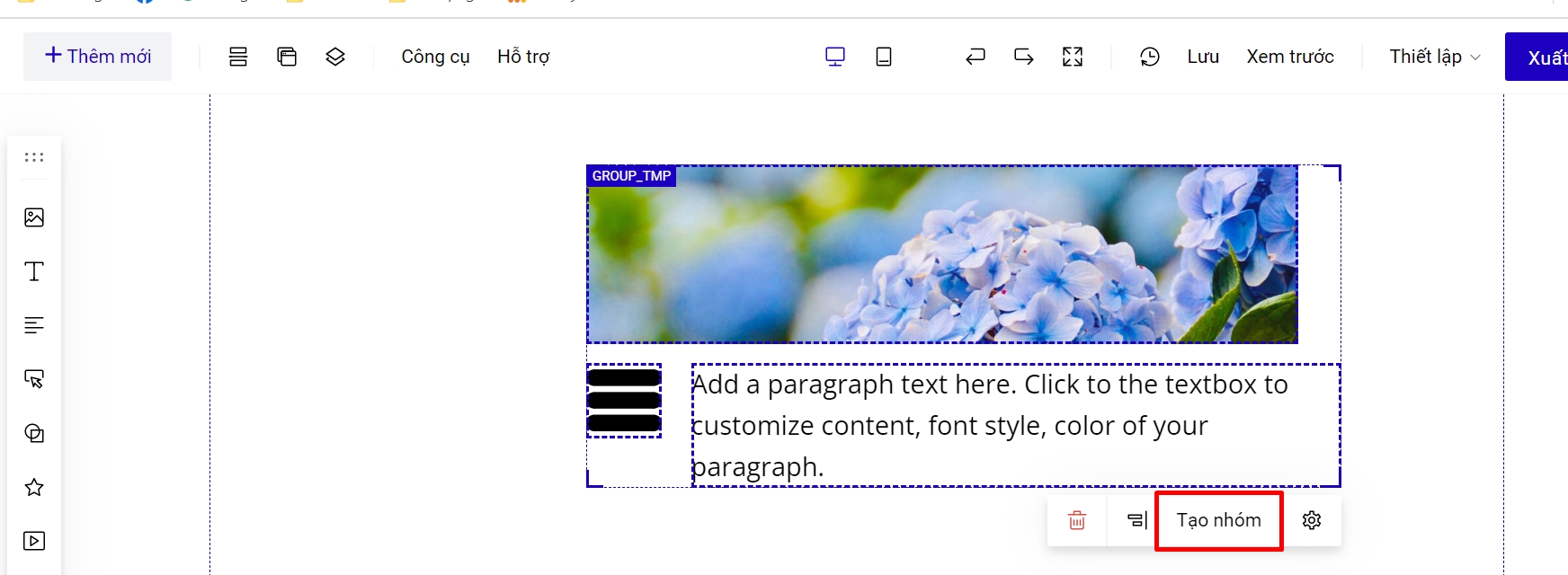Viewport: 1568px width, 575px height.
Task: Delete selection with red trash icon
Action: [1077, 520]
